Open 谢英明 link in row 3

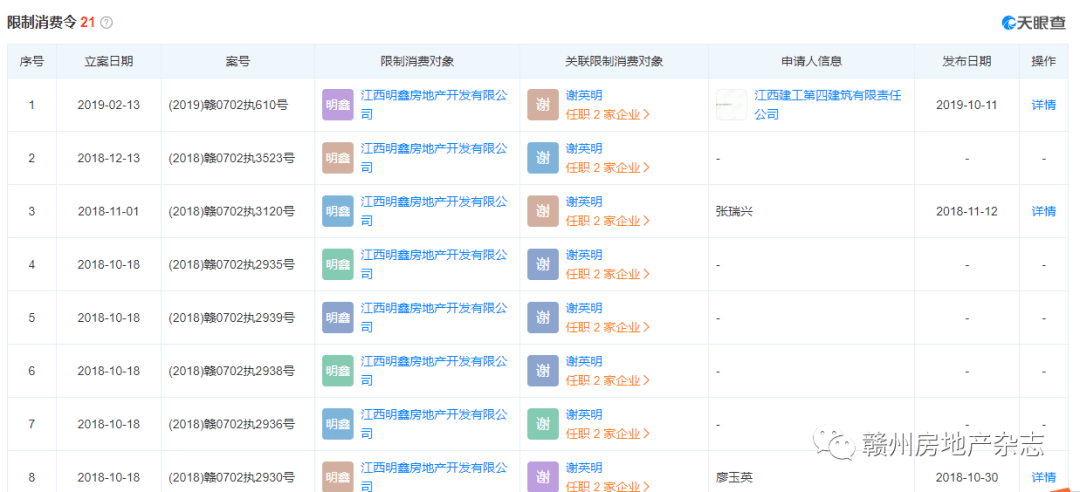tap(583, 202)
